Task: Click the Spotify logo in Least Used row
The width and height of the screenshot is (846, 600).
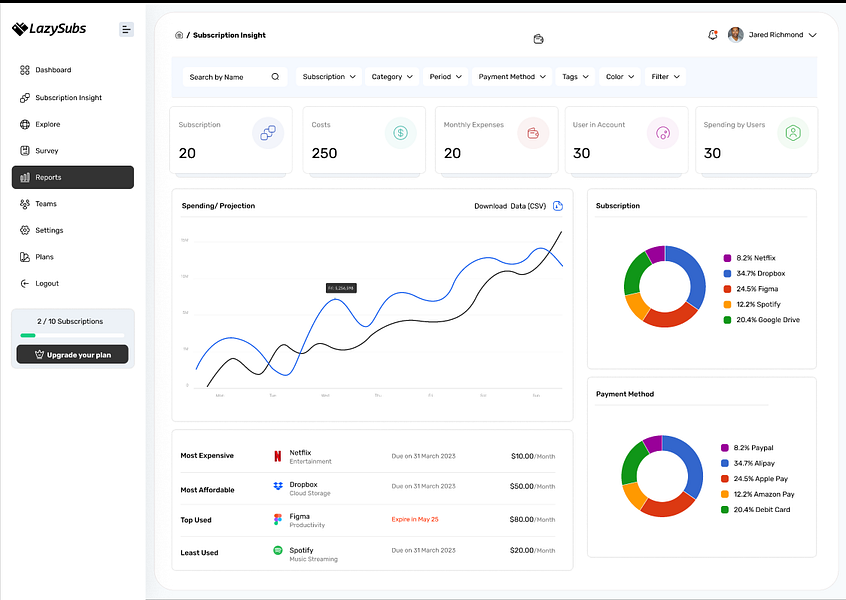Action: point(278,550)
